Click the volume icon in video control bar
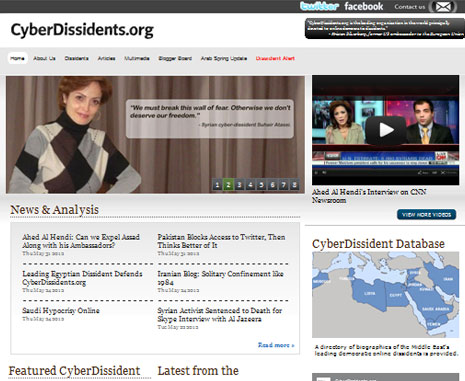The height and width of the screenshot is (381, 465). (324, 173)
